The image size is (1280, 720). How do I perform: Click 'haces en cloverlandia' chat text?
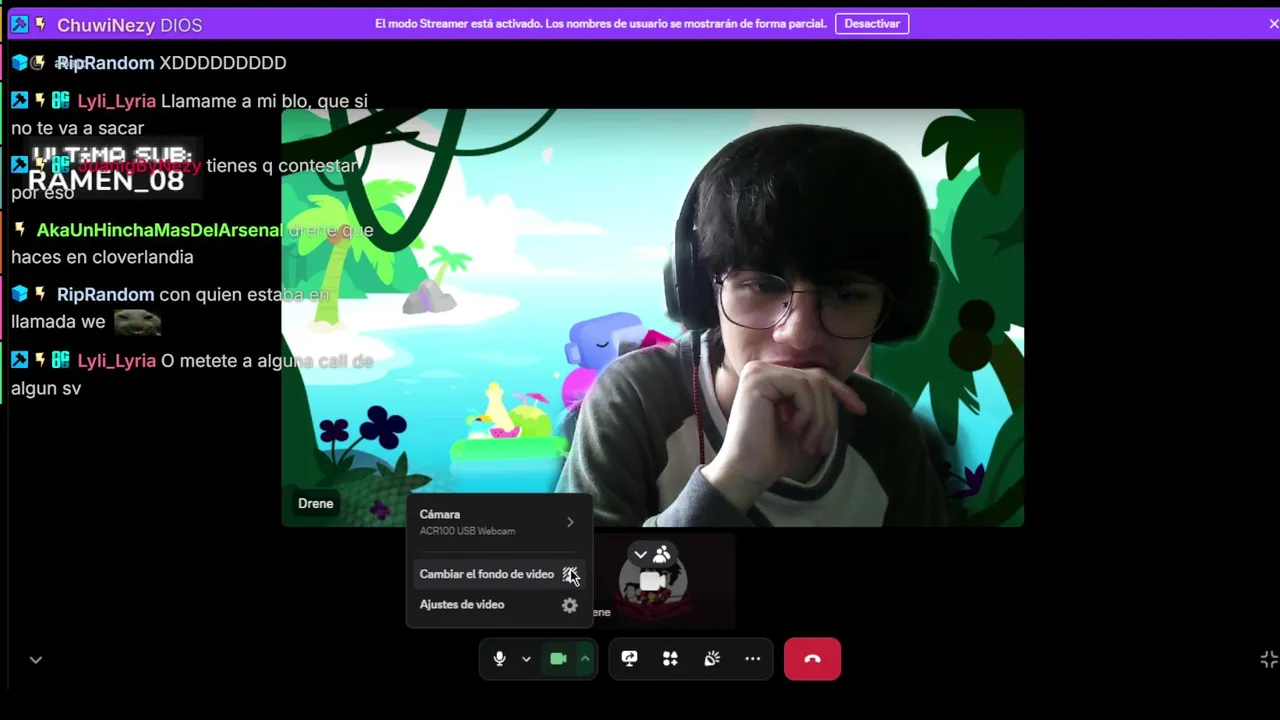click(102, 257)
